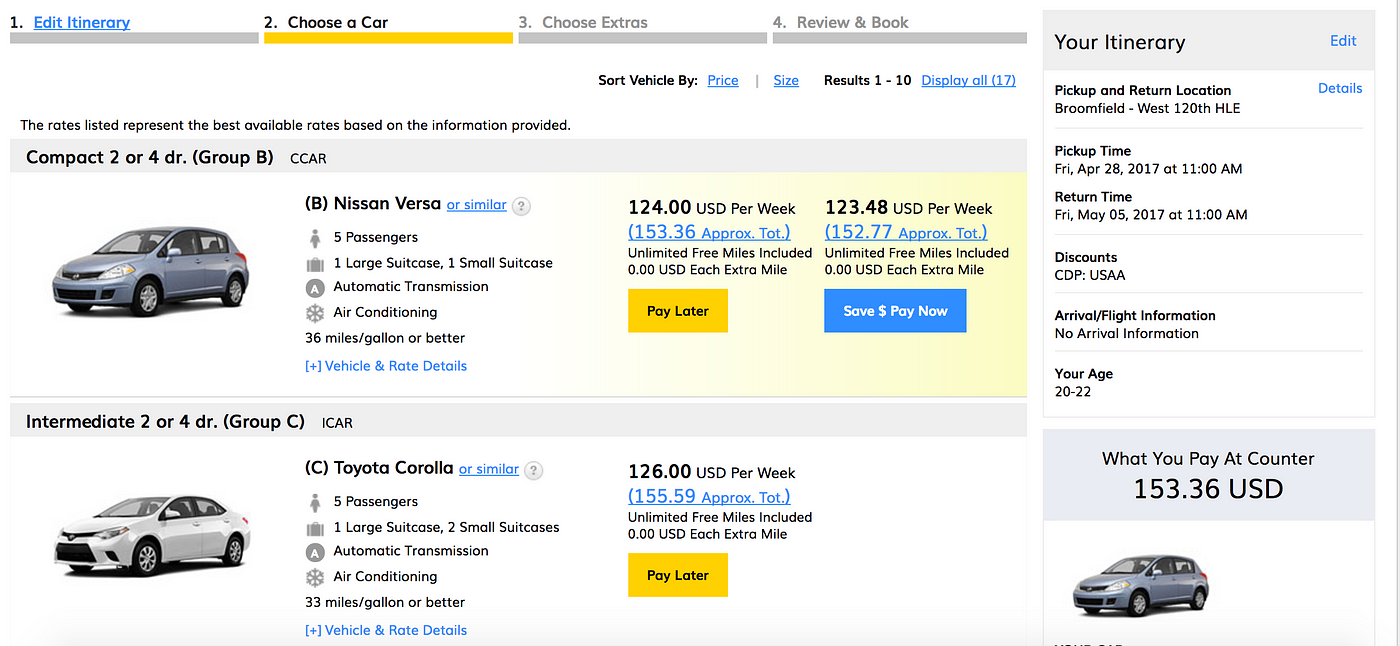
Task: Click the 124.00 USD Per Week rate
Action: point(712,208)
